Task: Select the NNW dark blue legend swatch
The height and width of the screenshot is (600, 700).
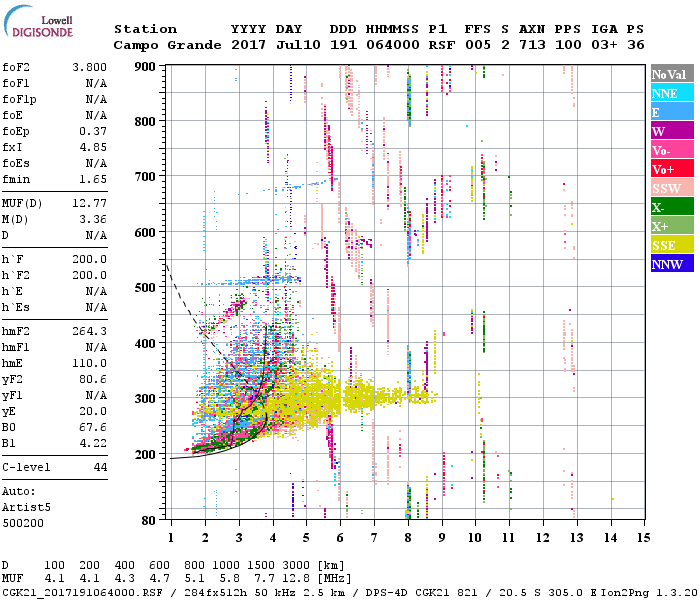Action: pos(672,264)
